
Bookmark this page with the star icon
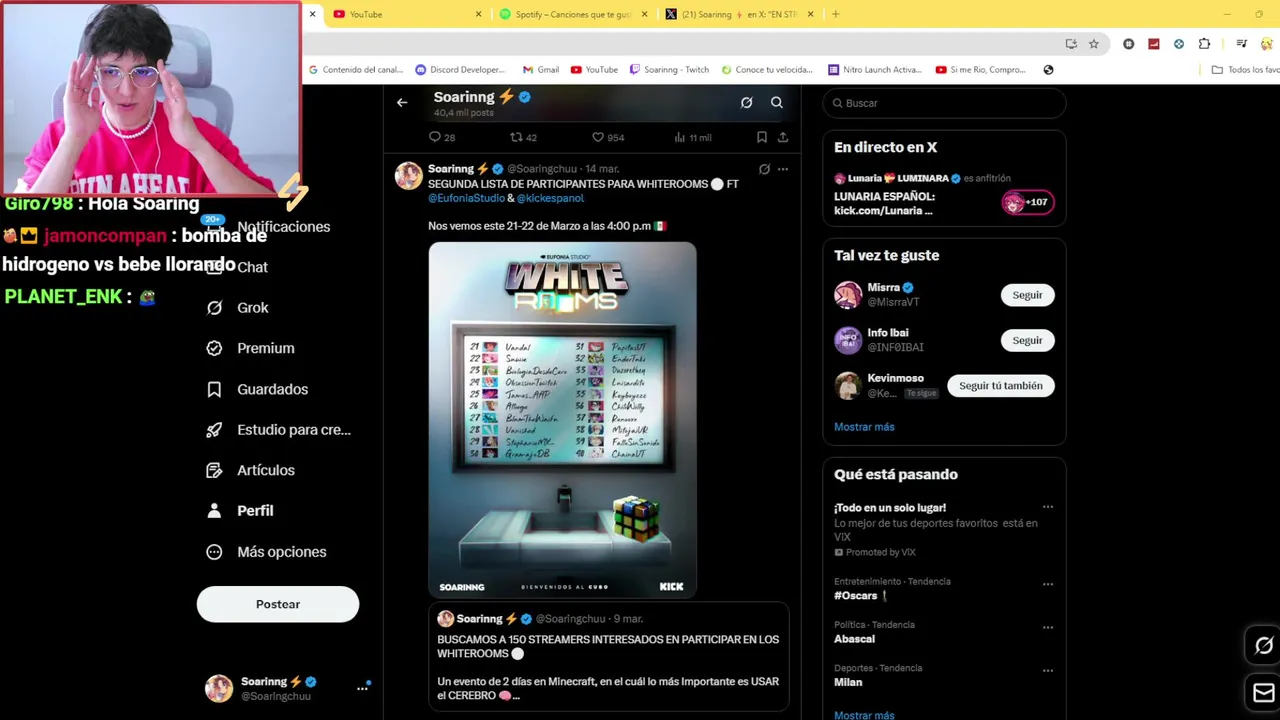tap(1094, 44)
